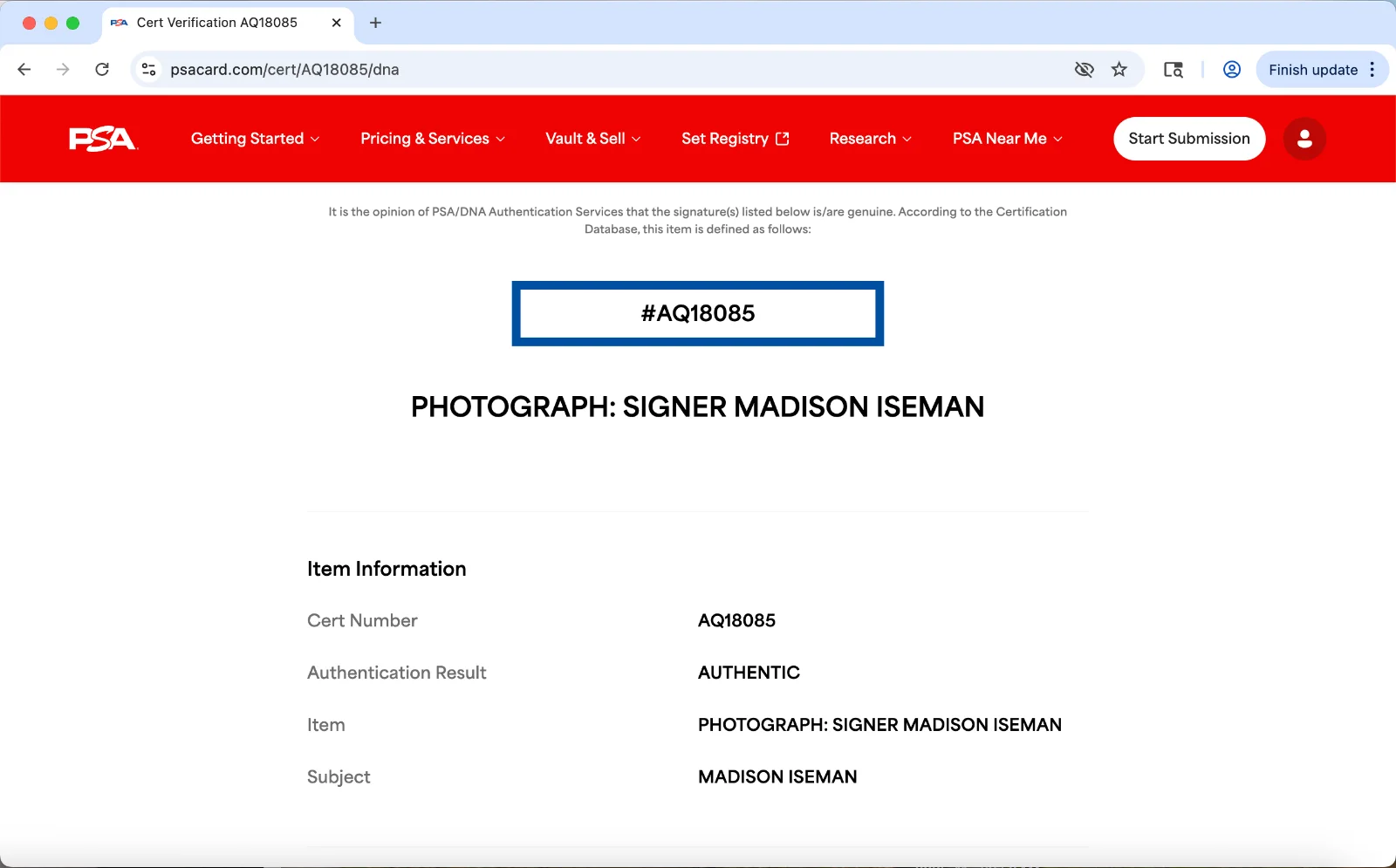Open the PSA Near Me dropdown
This screenshot has width=1396, height=868.
point(1008,139)
